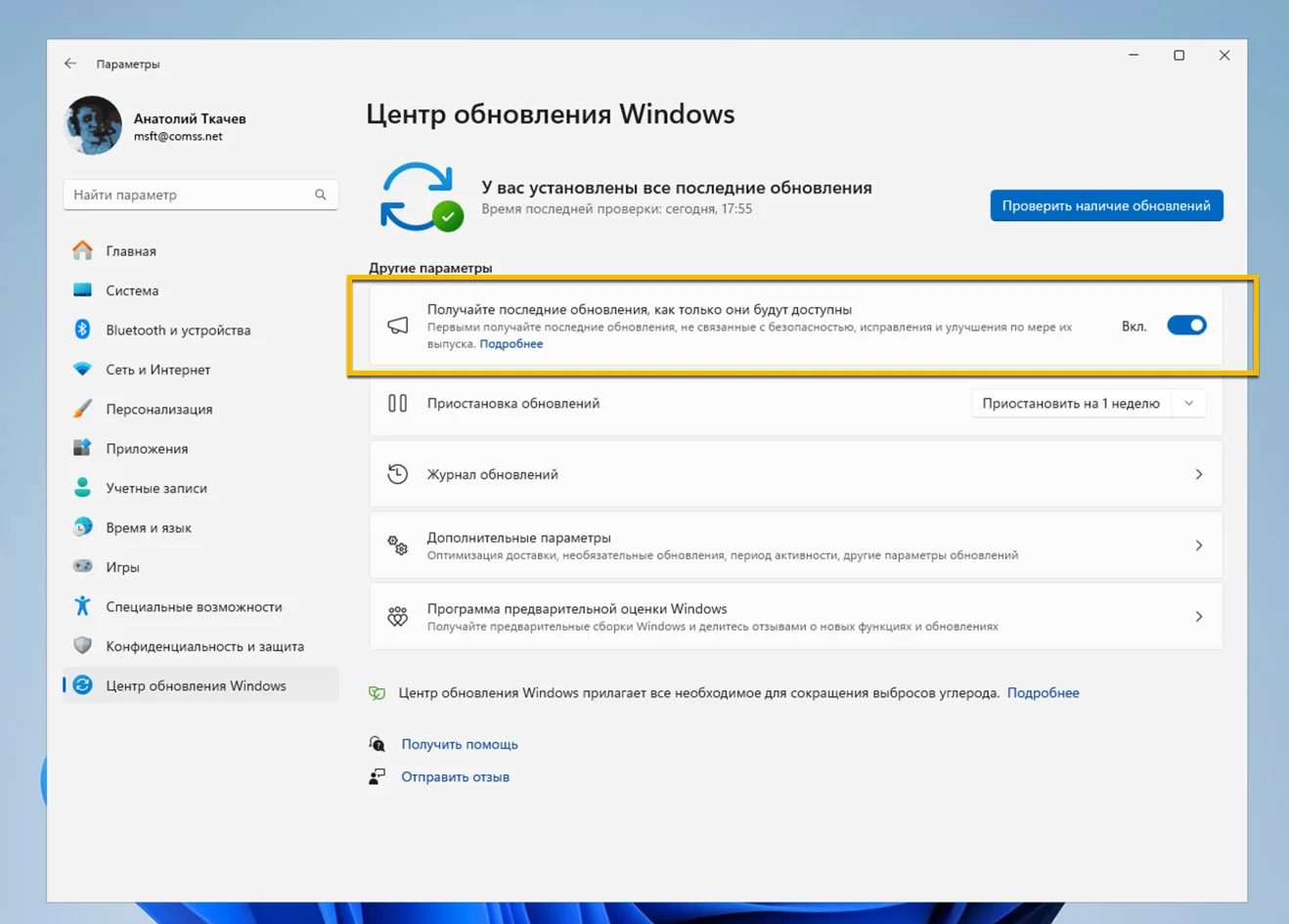Turn off the latest updates toggle
This screenshot has height=924, width=1289.
click(x=1186, y=326)
